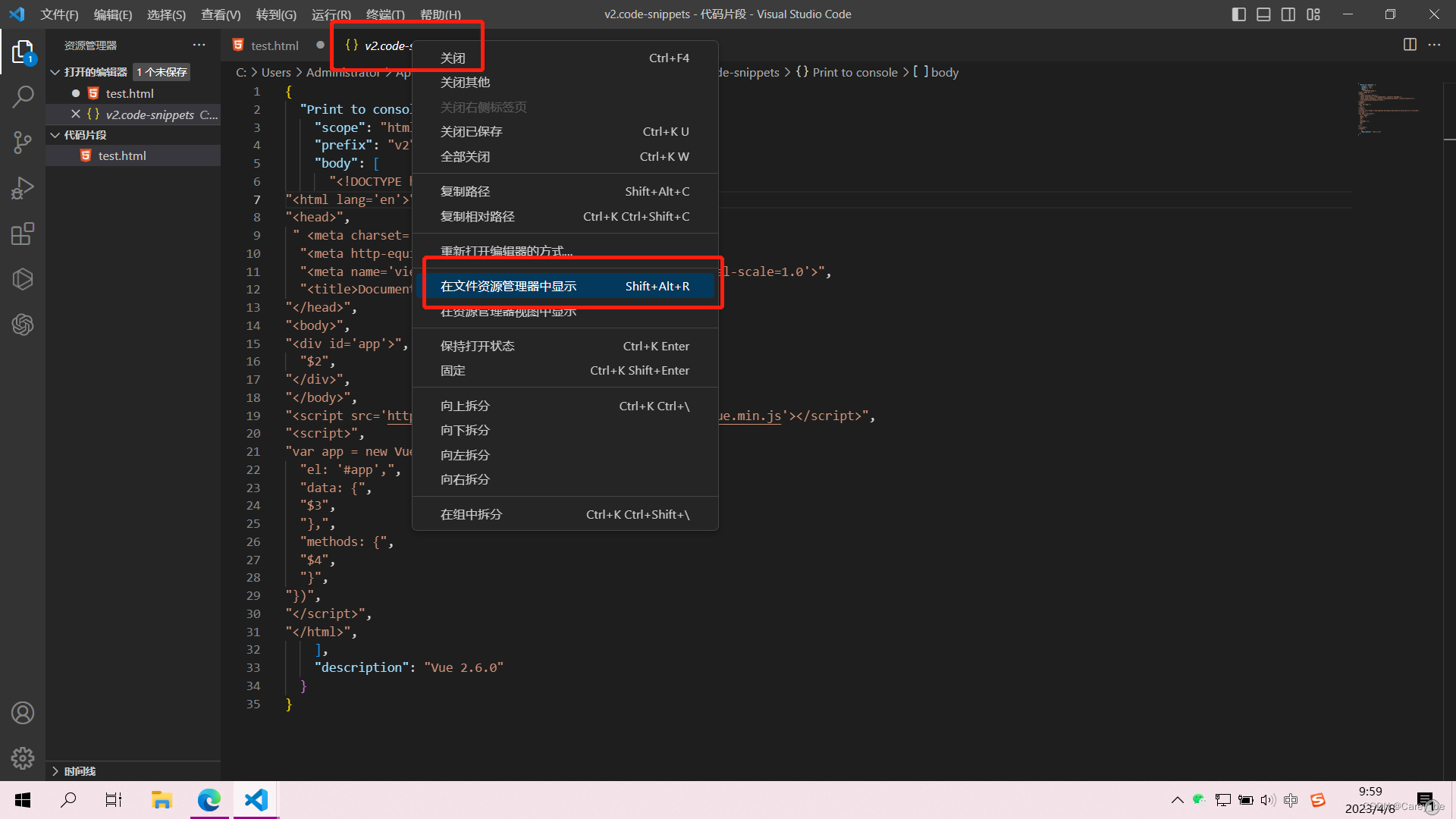Image resolution: width=1456 pixels, height=819 pixels.
Task: Collapse the 打开的编辑器 section
Action: coord(55,72)
